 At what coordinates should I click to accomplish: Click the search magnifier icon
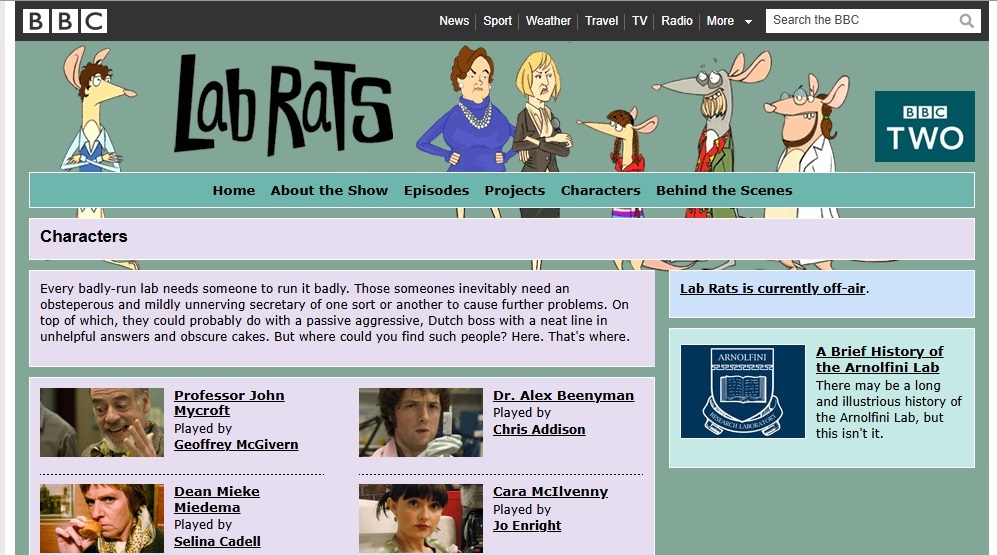click(966, 21)
